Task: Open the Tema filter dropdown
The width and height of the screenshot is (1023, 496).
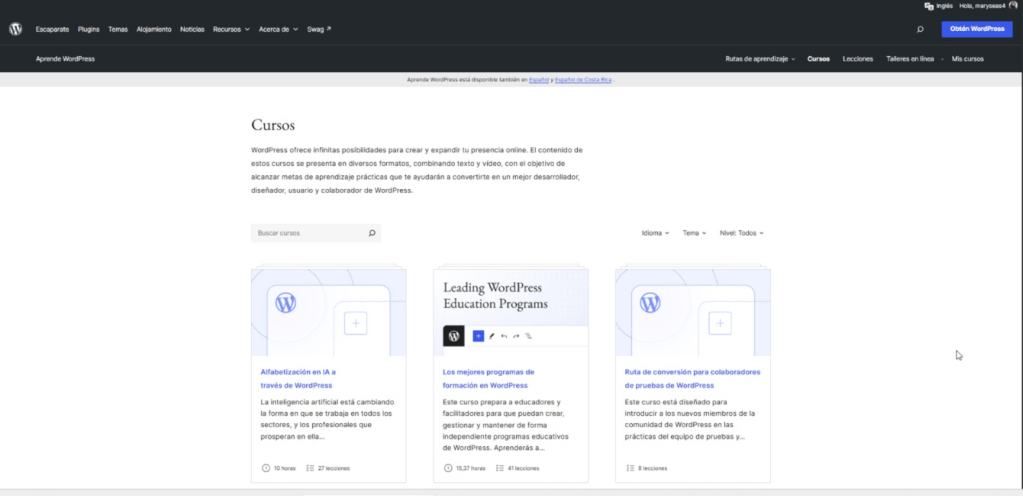Action: (694, 233)
